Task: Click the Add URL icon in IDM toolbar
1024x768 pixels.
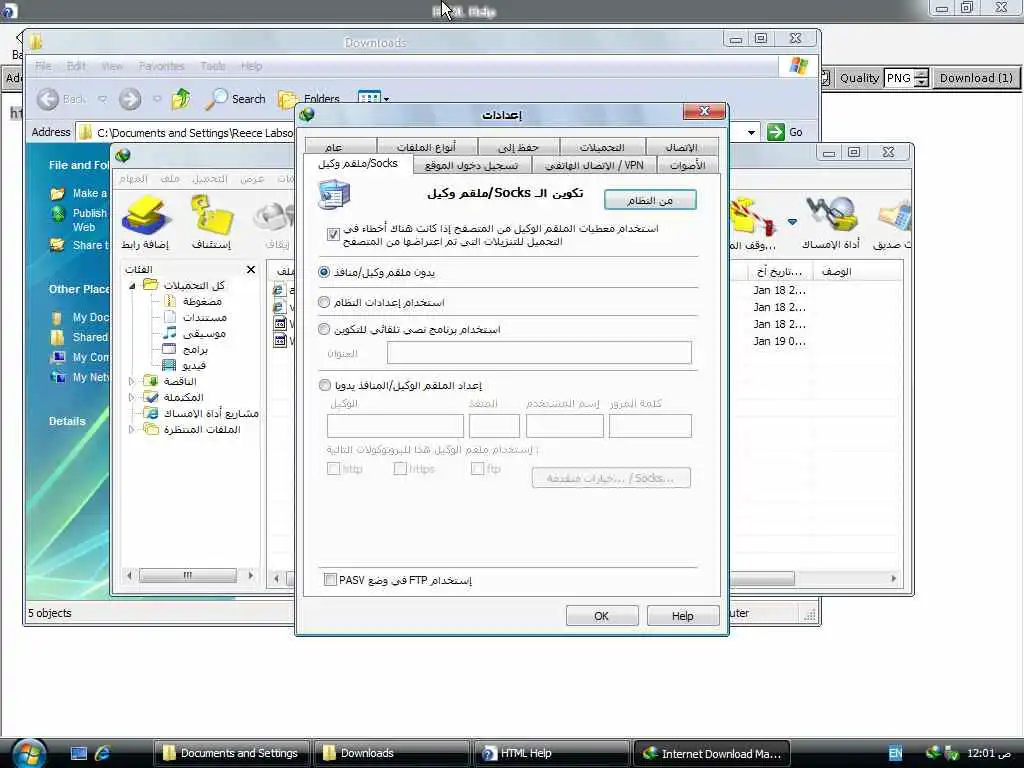Action: [145, 216]
